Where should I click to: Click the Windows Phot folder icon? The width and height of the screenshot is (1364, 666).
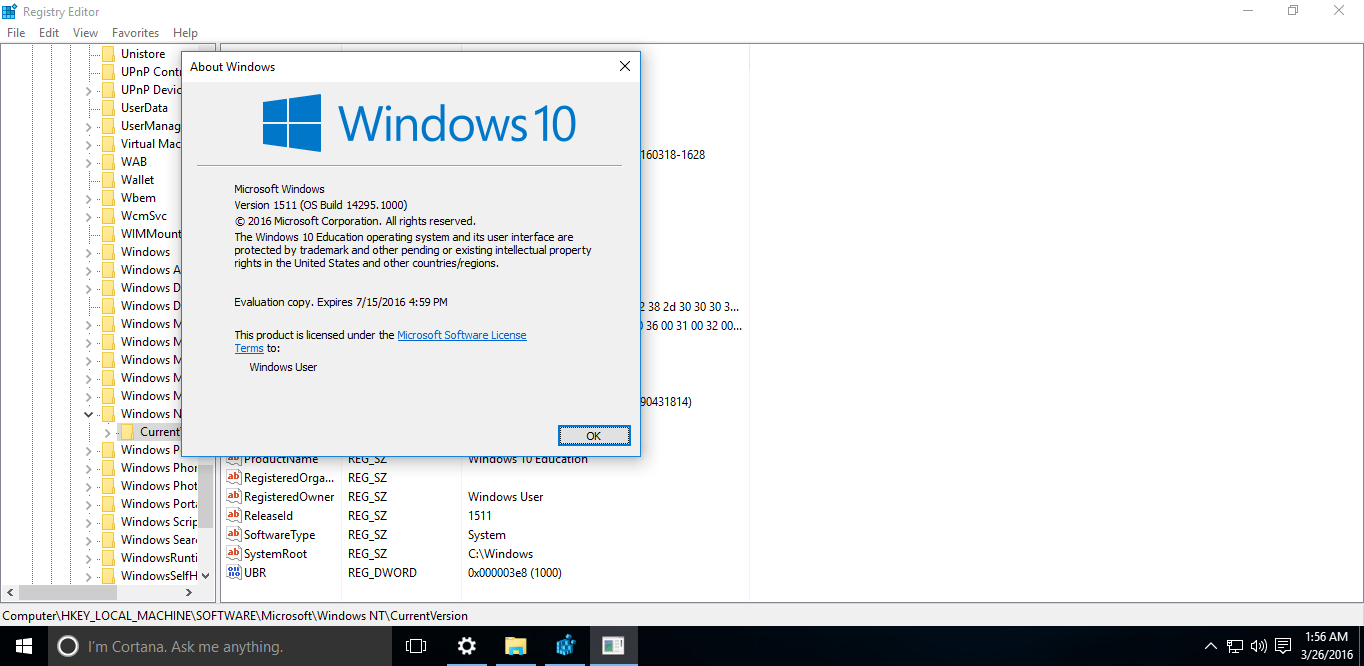coord(108,486)
